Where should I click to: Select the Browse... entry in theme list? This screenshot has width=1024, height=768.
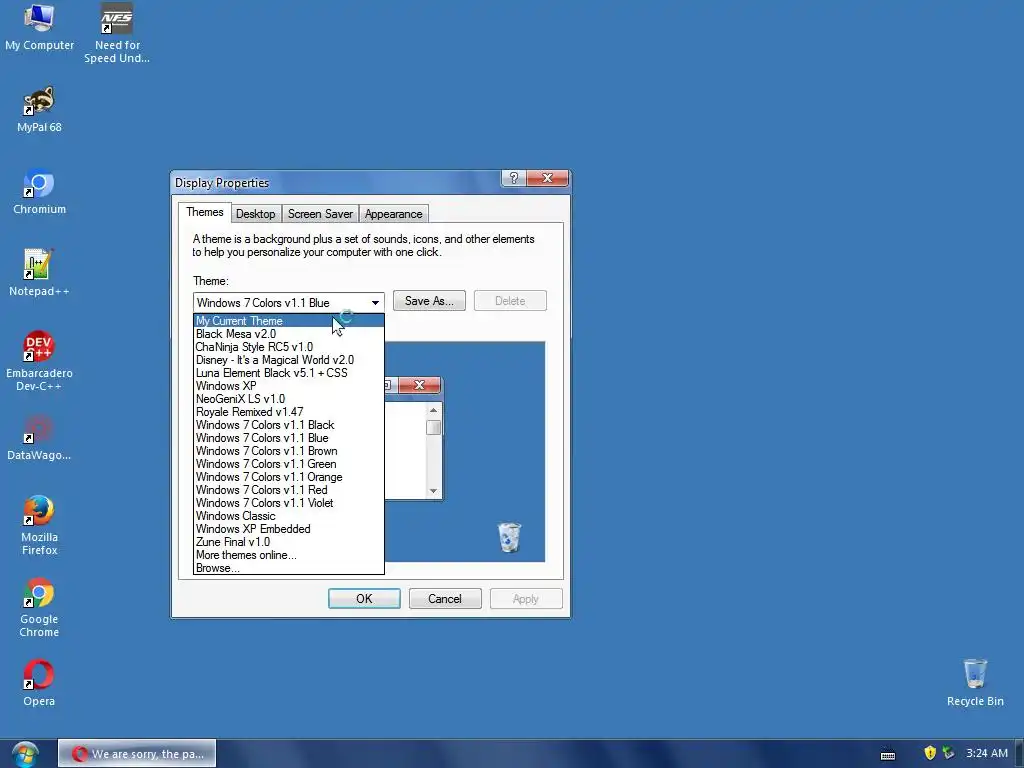coord(289,568)
